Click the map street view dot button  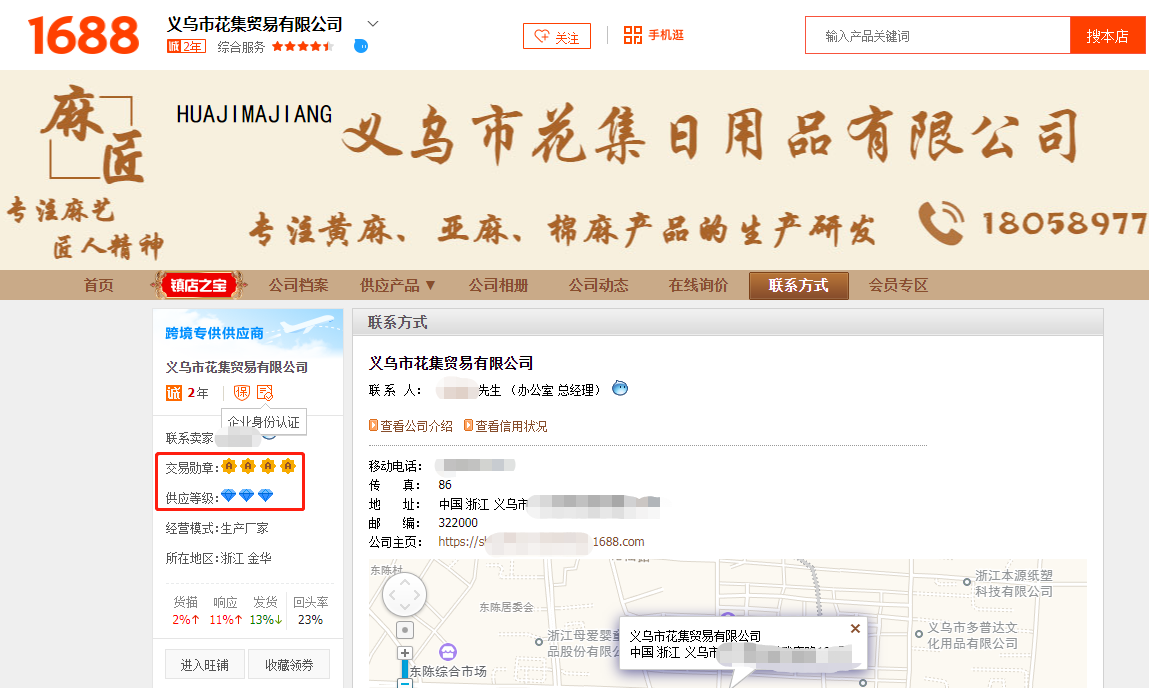click(404, 629)
